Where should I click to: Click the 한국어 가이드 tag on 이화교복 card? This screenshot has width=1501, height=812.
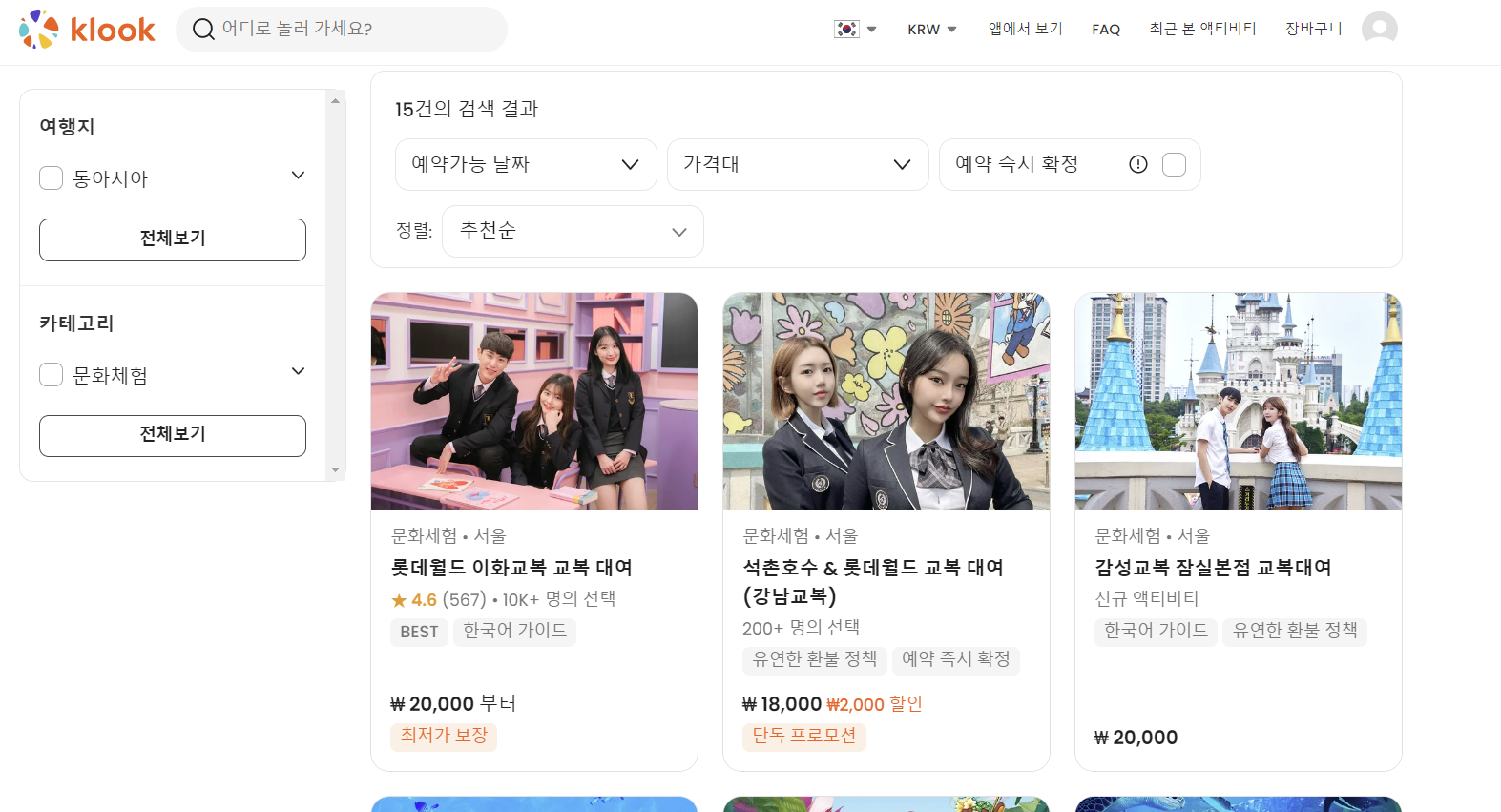[x=514, y=632]
